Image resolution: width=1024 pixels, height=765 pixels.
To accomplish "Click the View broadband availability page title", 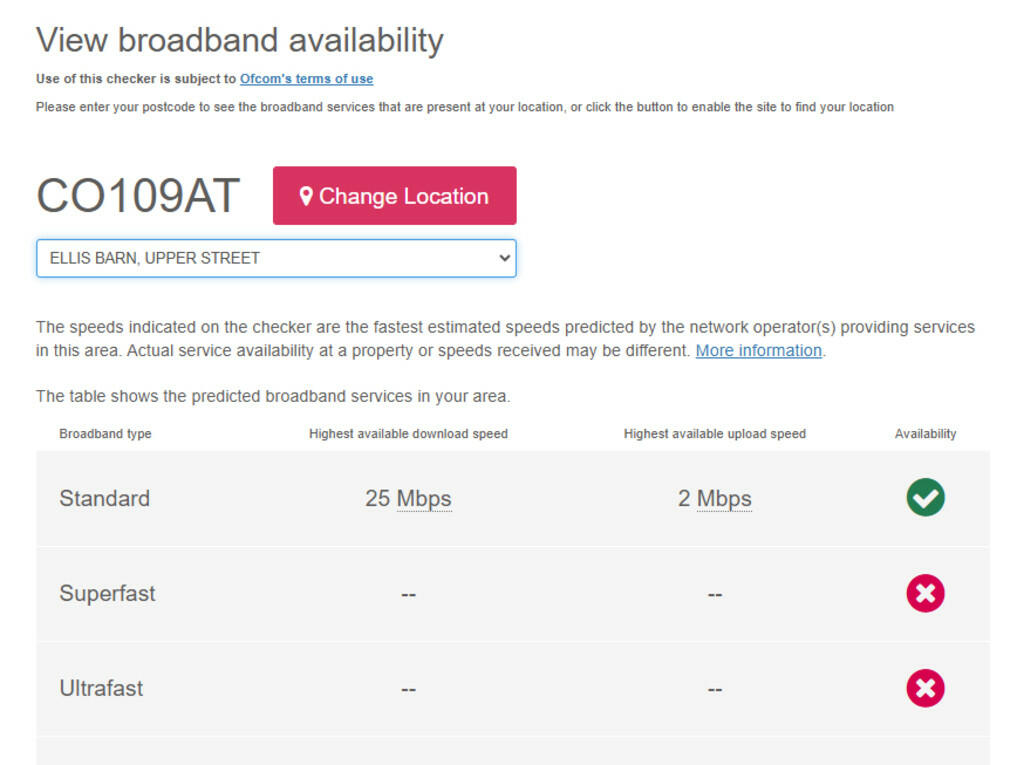I will tap(240, 41).
